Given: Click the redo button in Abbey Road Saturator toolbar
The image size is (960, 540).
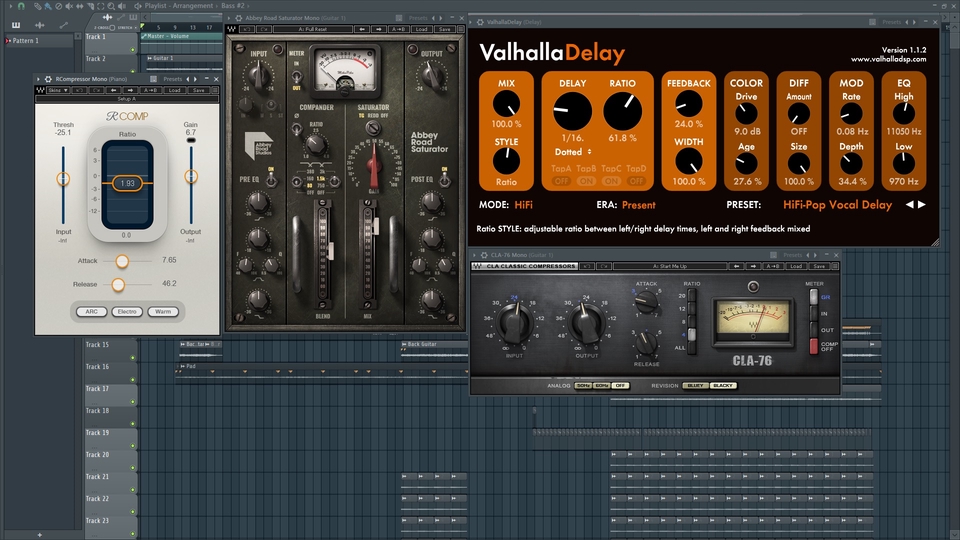Looking at the screenshot, I should point(264,29).
